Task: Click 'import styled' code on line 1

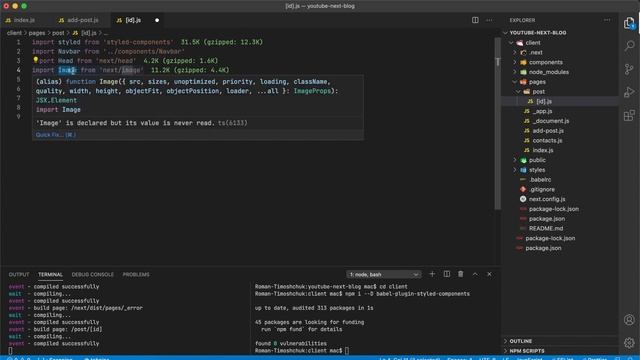Action: click(x=56, y=42)
